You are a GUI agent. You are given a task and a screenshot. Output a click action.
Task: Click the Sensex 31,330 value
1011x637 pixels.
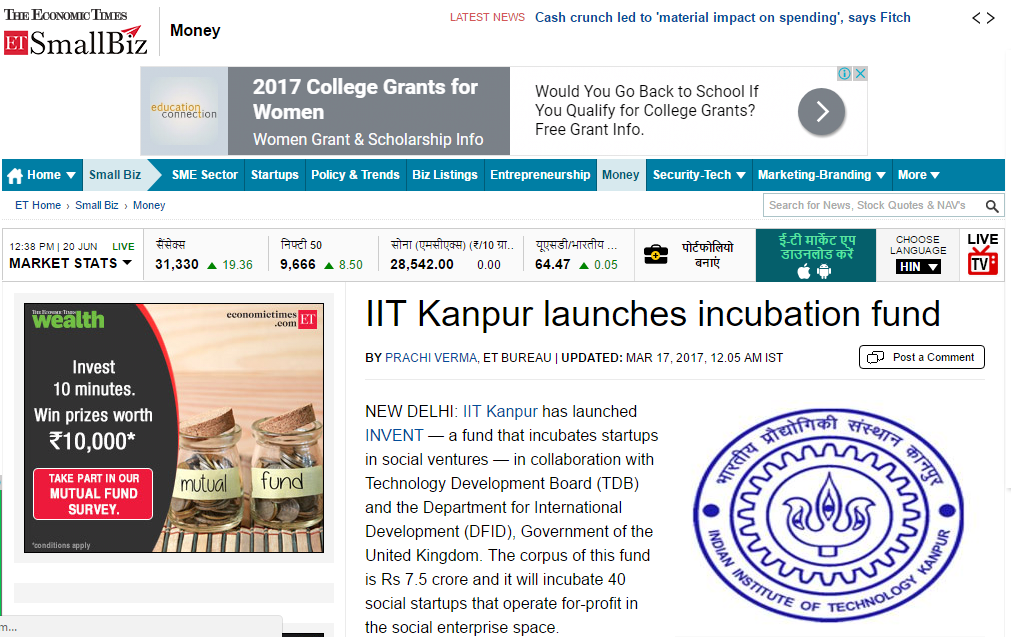coord(177,264)
